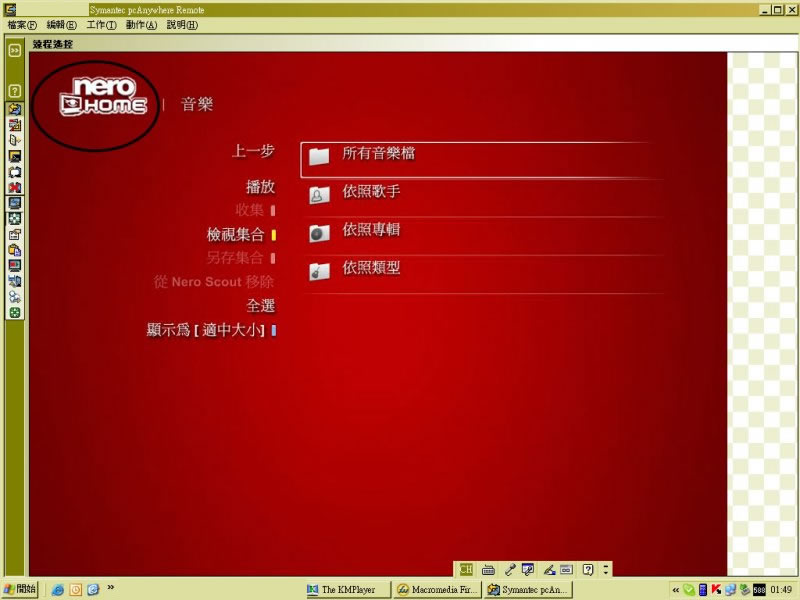
Task: Open the 依照專輯 folder
Action: coord(482,234)
